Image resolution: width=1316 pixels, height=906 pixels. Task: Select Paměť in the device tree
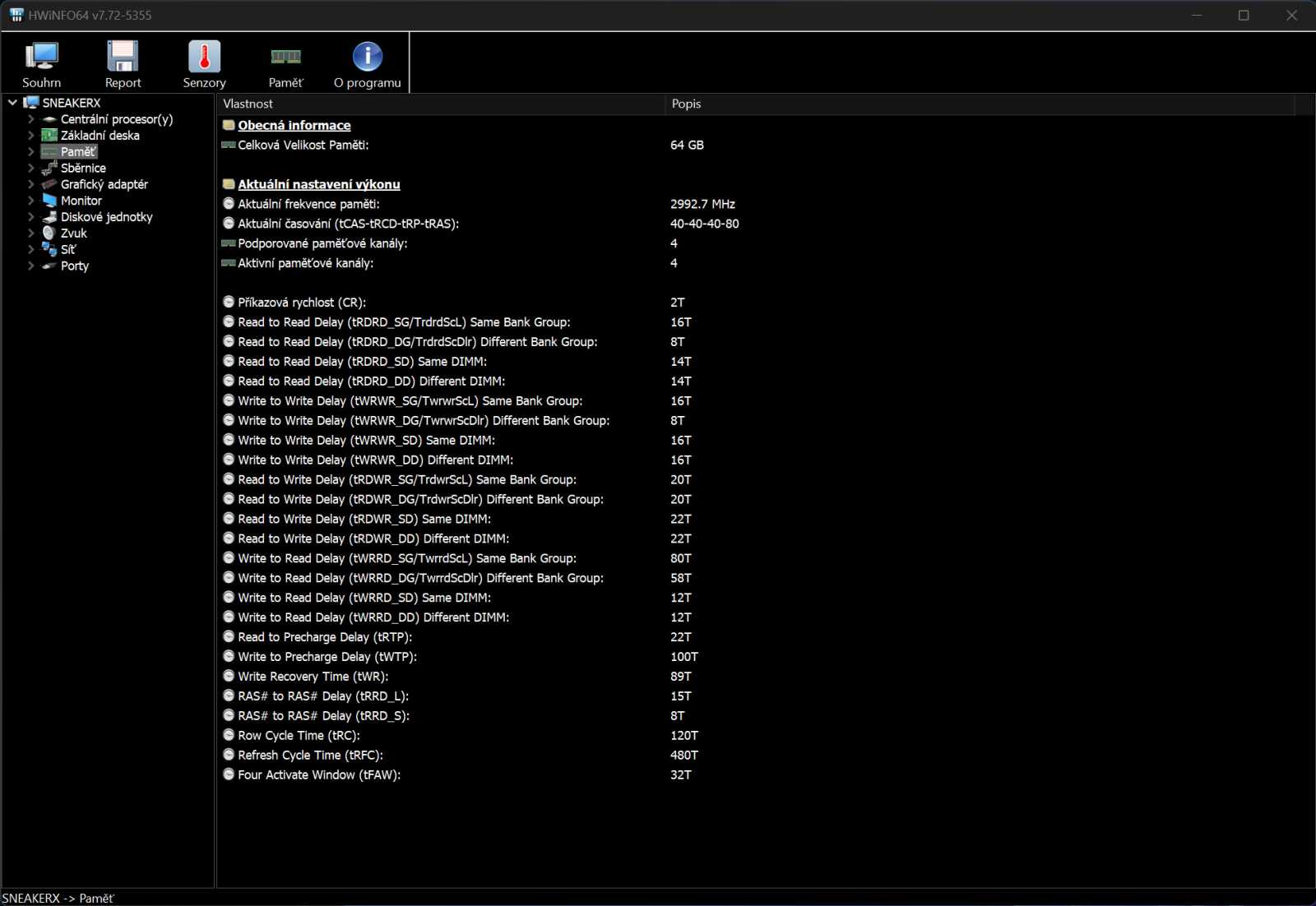pyautogui.click(x=78, y=151)
